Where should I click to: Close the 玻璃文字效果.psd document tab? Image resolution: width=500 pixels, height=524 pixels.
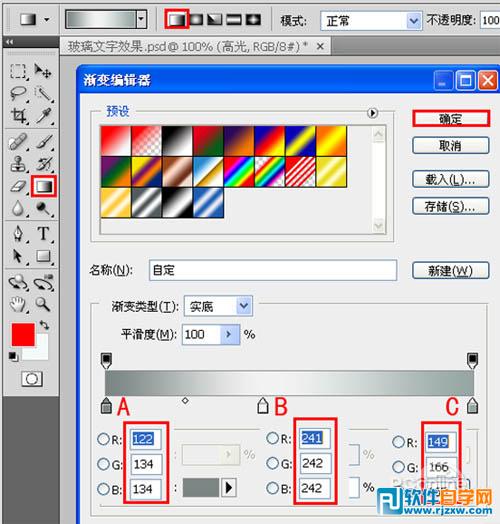320,46
